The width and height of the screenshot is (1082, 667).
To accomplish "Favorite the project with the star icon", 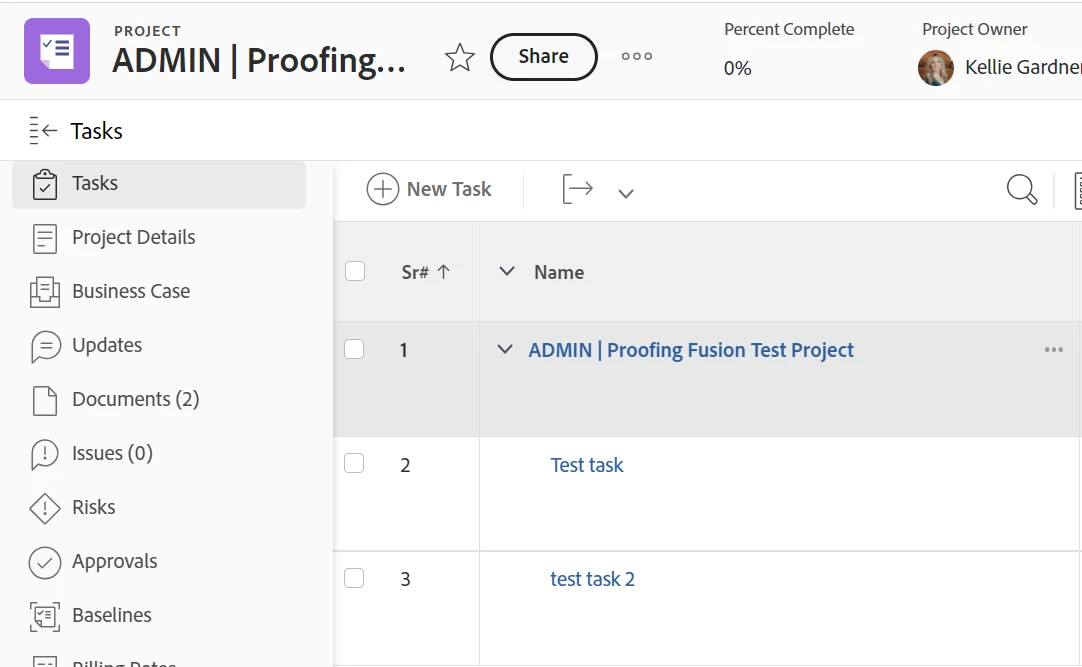I will point(460,58).
